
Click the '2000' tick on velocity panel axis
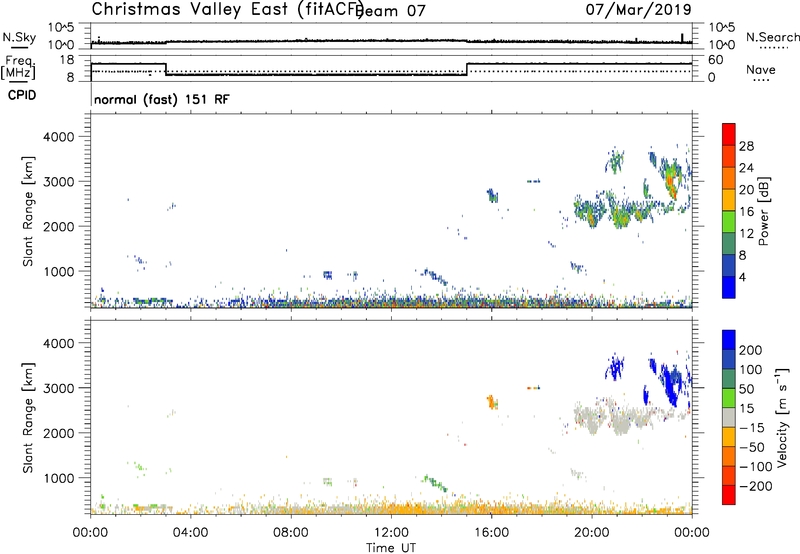point(59,433)
